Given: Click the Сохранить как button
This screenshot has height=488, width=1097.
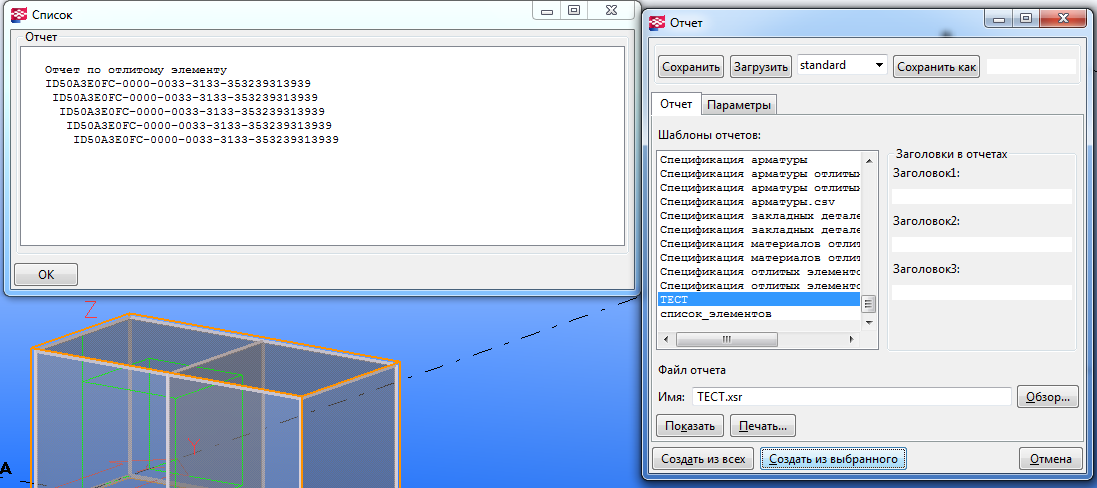Looking at the screenshot, I should click(937, 67).
